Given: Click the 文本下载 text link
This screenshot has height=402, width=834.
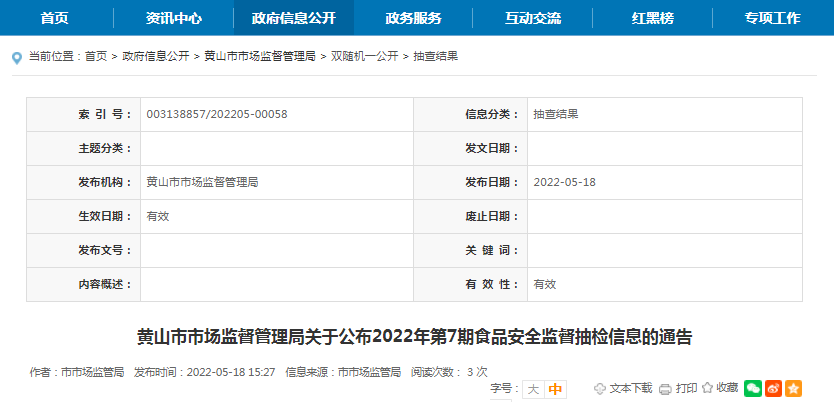Looking at the screenshot, I should (631, 388).
